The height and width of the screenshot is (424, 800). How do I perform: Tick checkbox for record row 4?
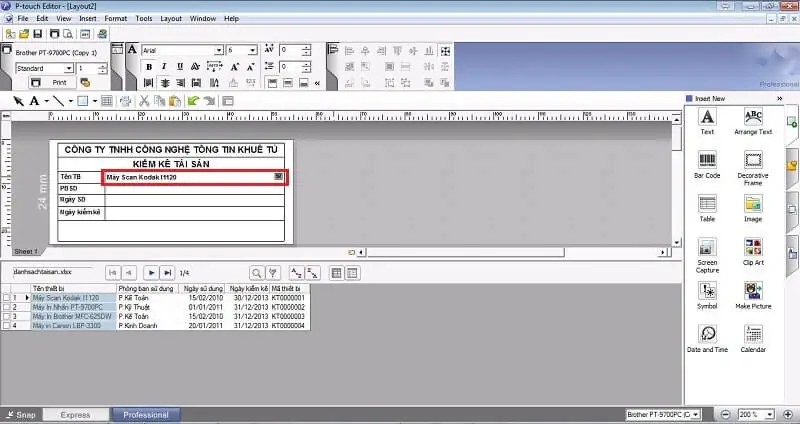point(6,326)
